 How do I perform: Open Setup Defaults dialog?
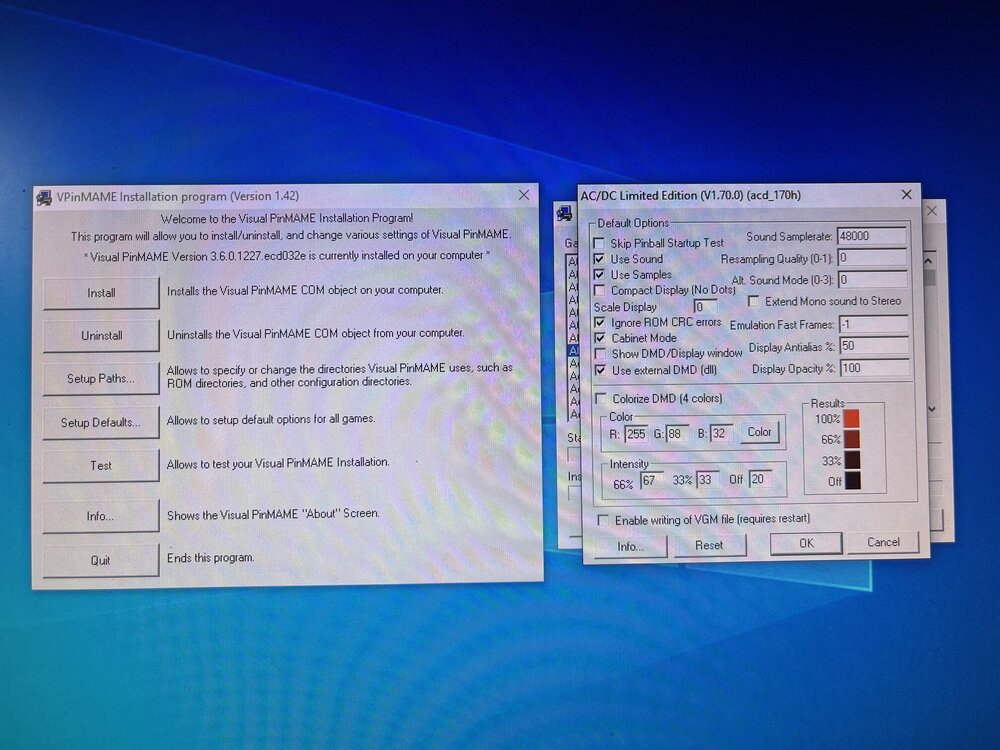101,423
